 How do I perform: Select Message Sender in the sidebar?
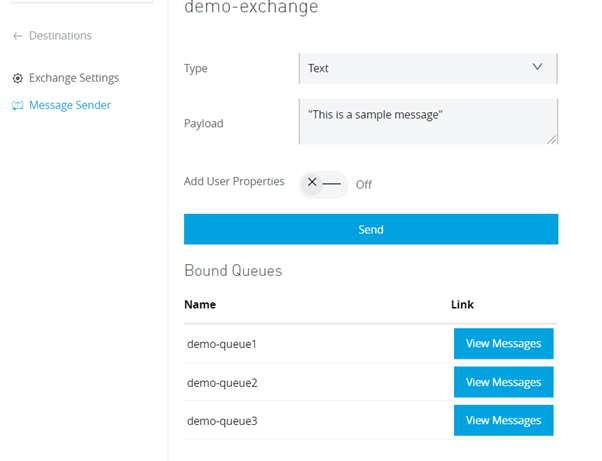click(x=69, y=105)
